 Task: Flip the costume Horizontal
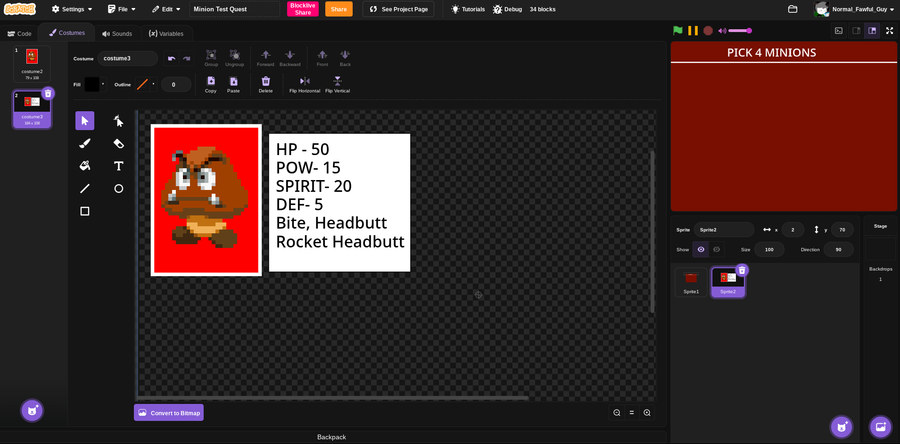tap(305, 84)
